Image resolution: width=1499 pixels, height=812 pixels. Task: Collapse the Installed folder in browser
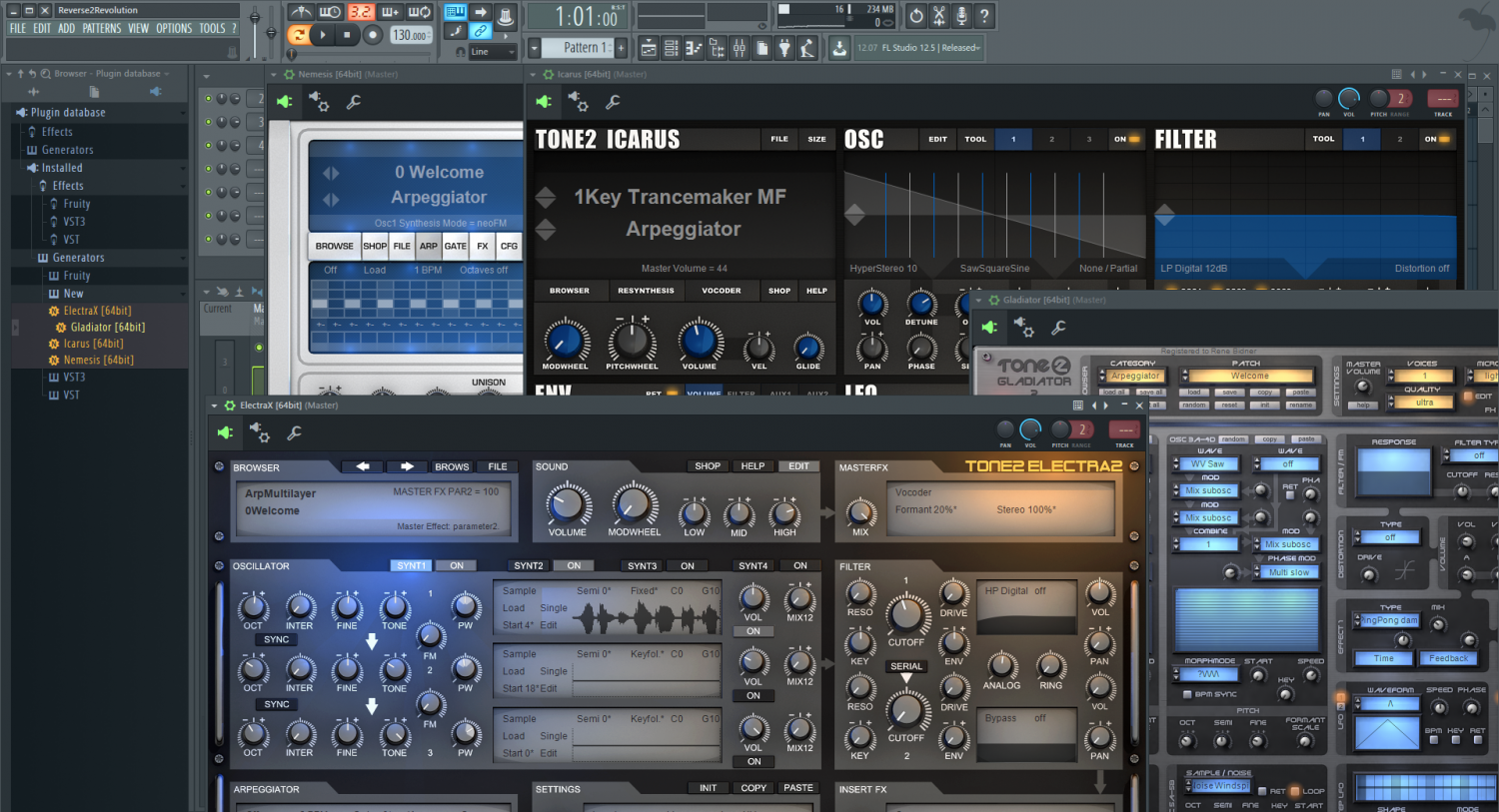click(x=62, y=168)
